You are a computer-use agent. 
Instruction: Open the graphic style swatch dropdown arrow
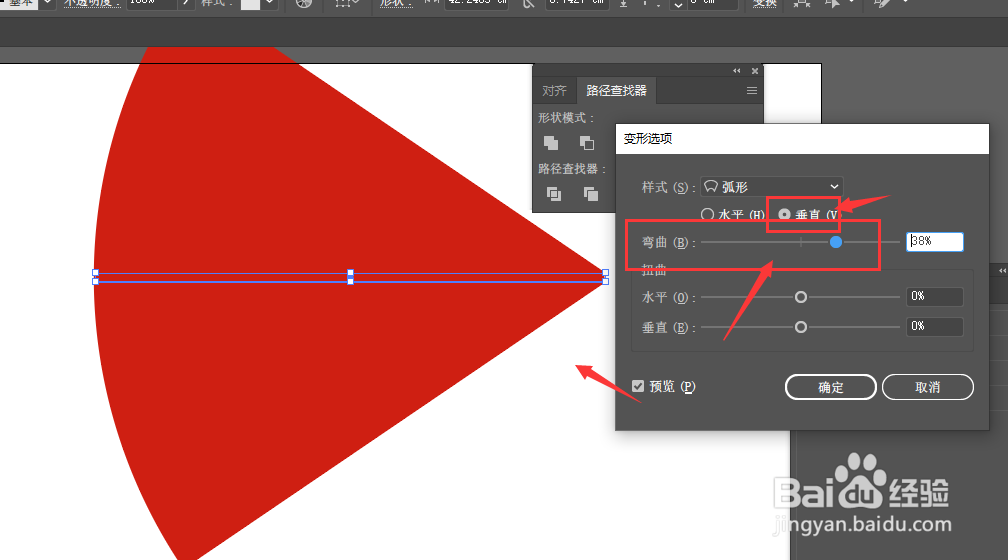(270, 3)
